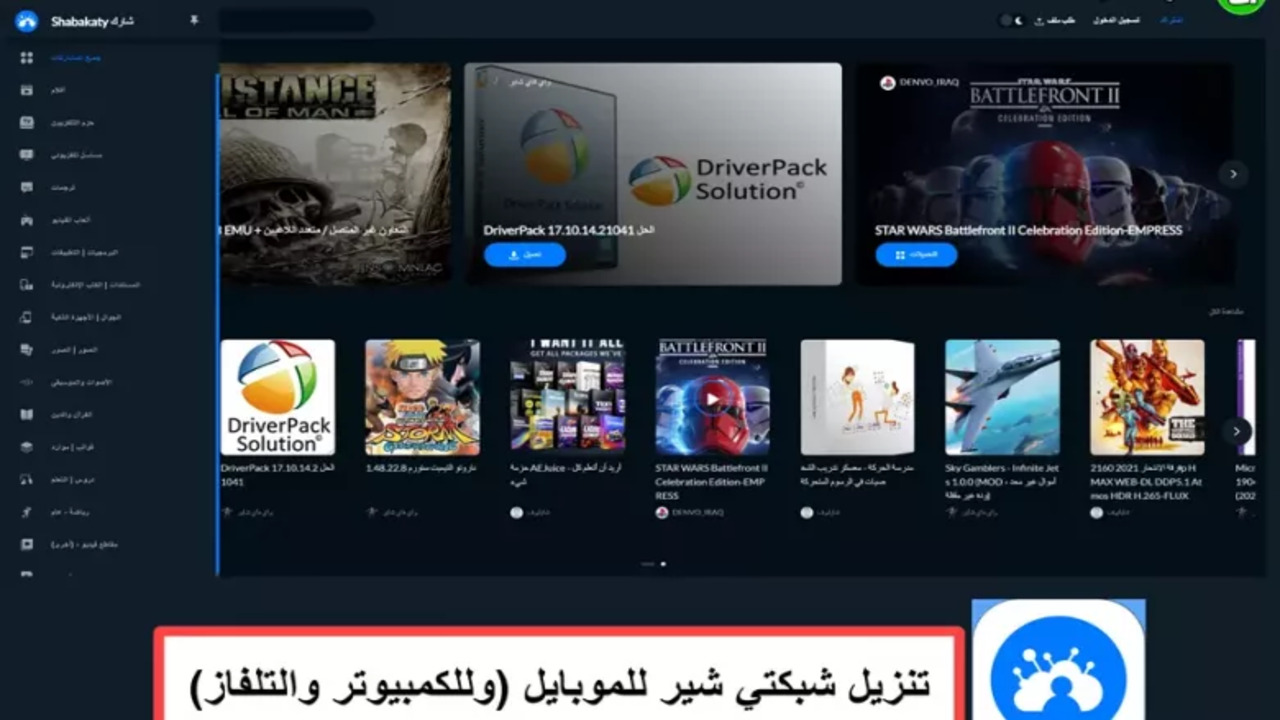Image resolution: width=1280 pixels, height=720 pixels.
Task: Open the Quran and religion book icon
Action: coord(27,414)
